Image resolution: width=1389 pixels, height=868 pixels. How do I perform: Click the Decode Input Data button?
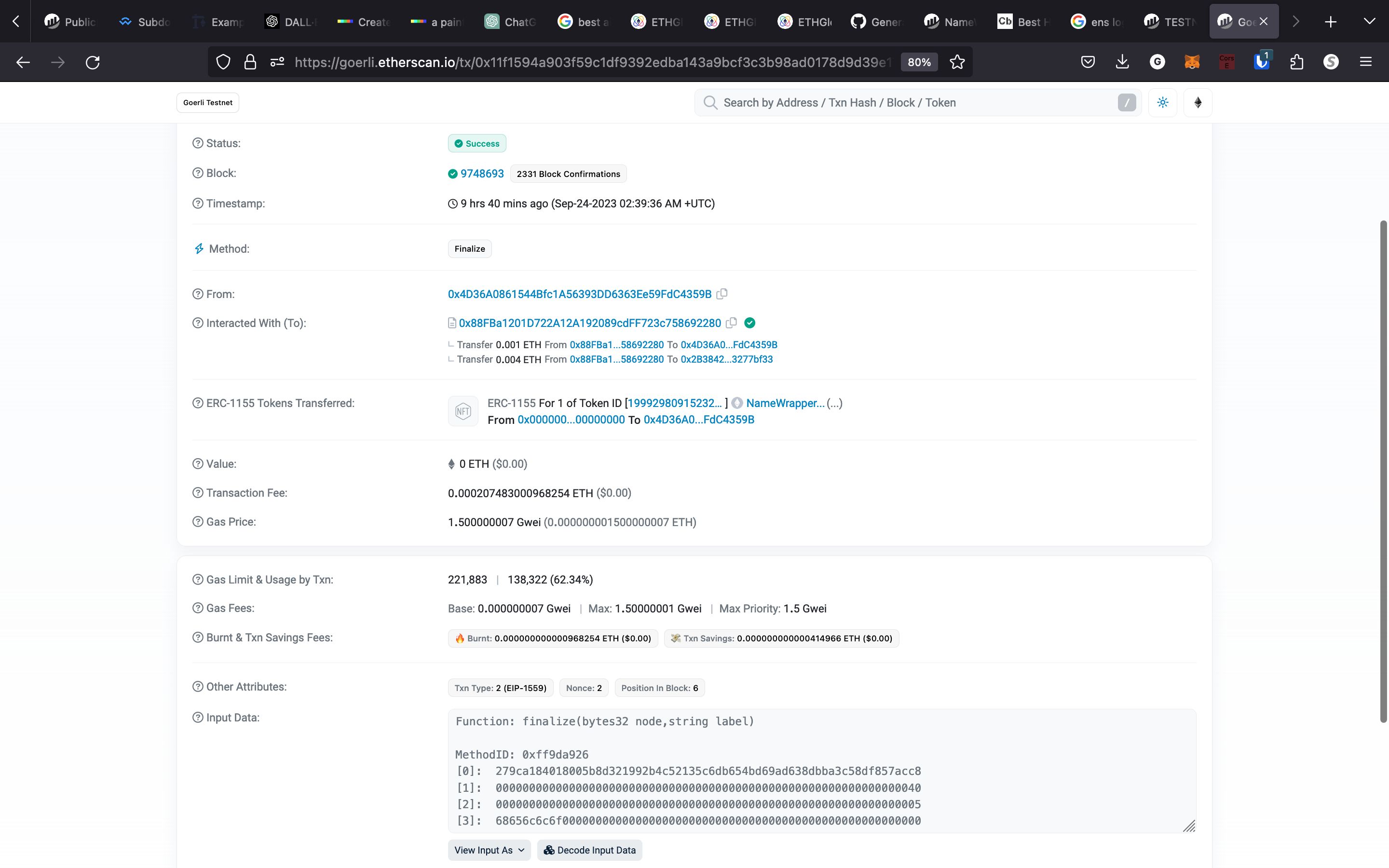589,850
